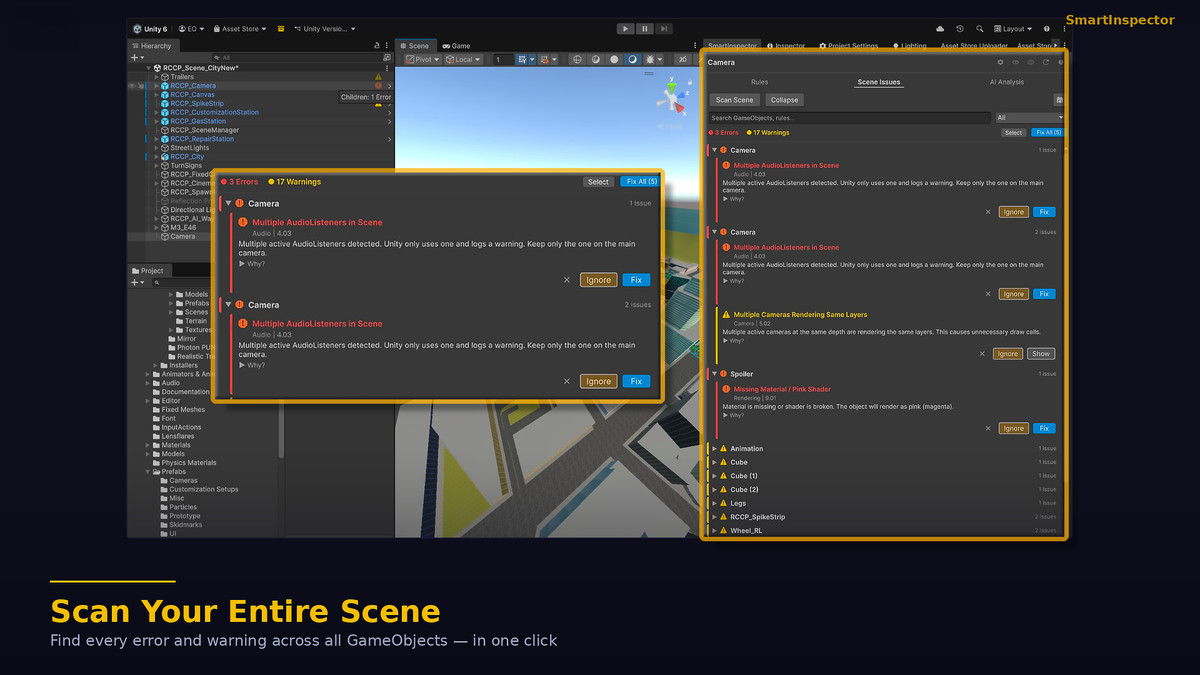1200x675 pixels.
Task: Open the package icon next to Asset Store
Action: [x=281, y=29]
